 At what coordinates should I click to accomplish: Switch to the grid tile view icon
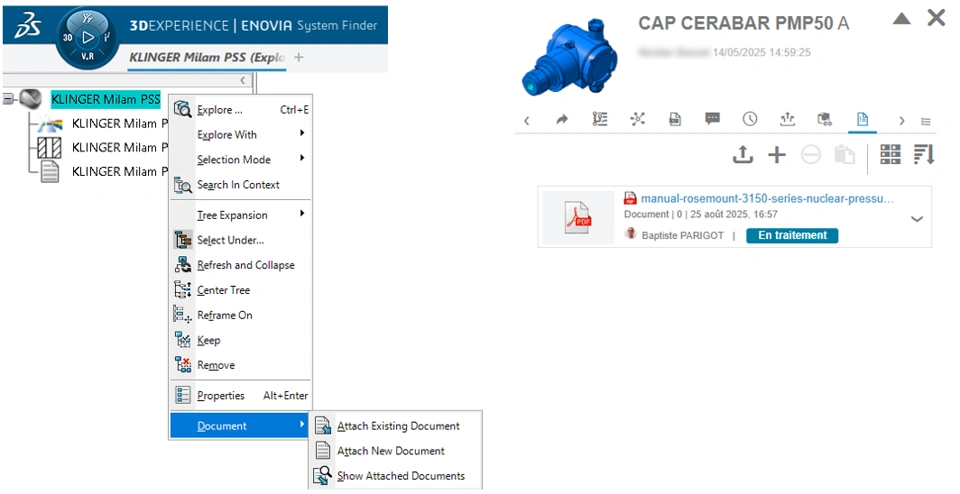(890, 154)
